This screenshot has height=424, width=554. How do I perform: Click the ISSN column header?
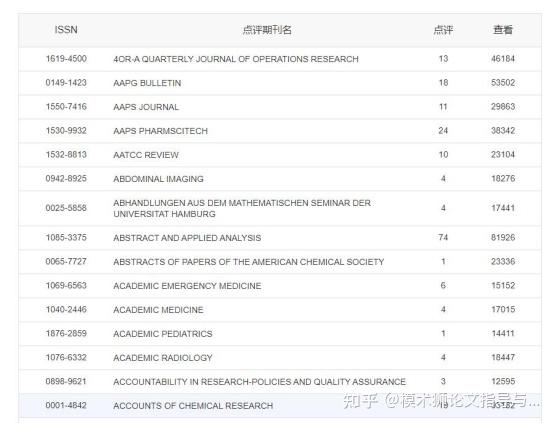click(x=66, y=30)
